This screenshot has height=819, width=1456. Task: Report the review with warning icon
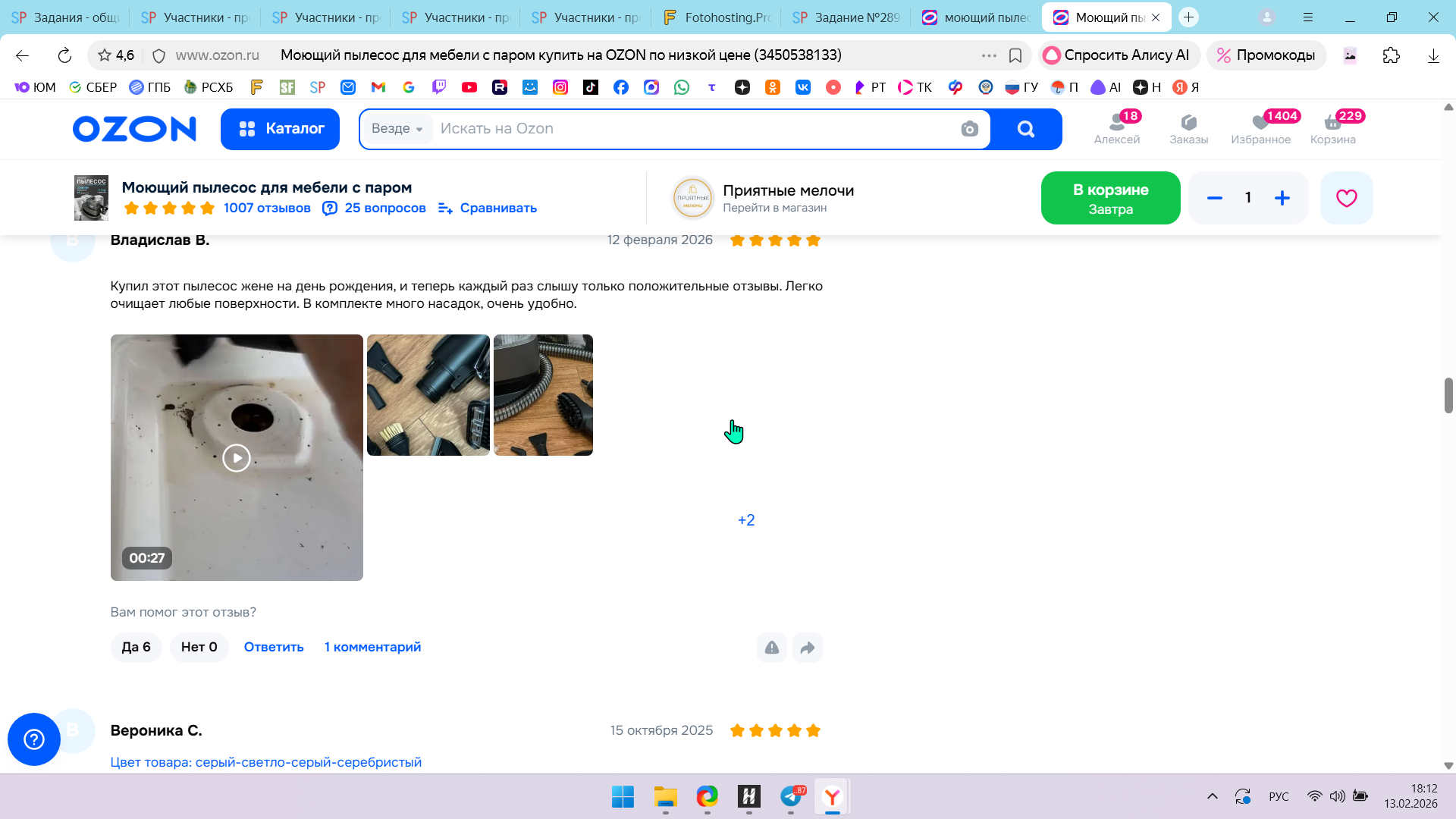771,648
